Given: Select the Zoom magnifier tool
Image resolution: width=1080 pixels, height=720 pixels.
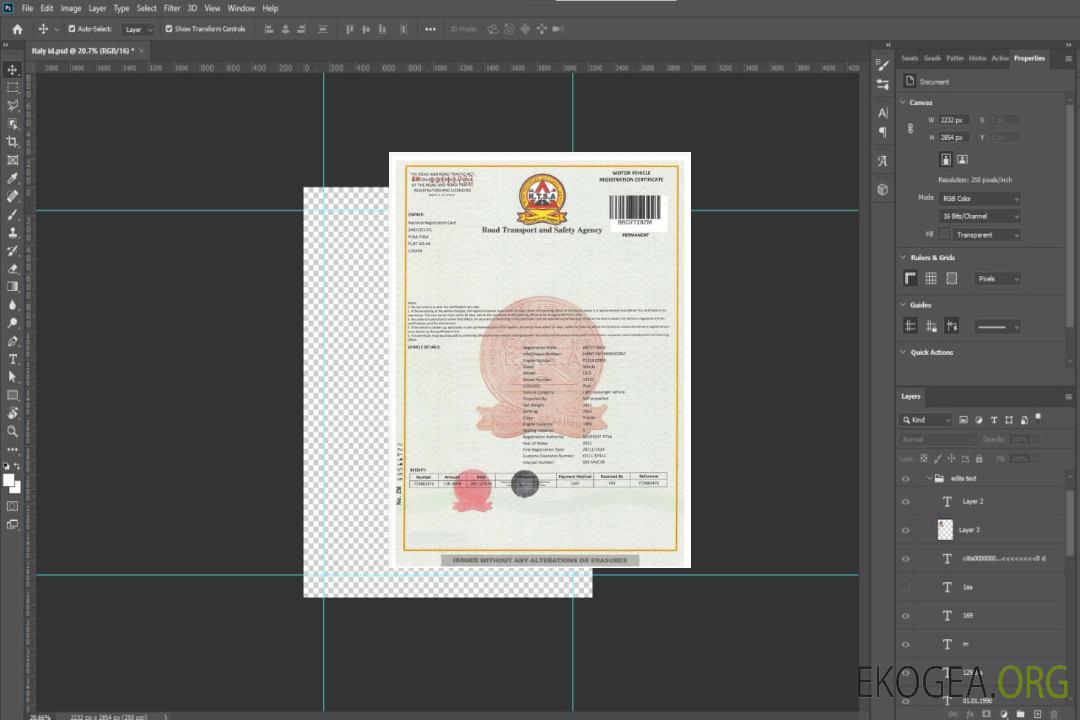Looking at the screenshot, I should tap(13, 431).
